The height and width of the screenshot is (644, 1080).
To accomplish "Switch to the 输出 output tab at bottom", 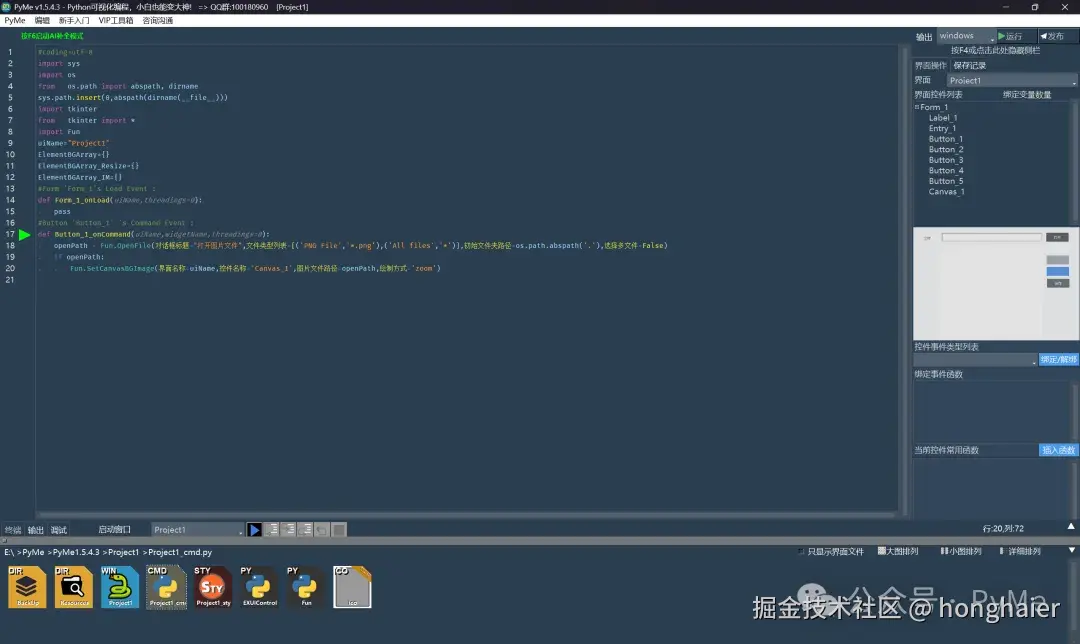I will pos(36,530).
